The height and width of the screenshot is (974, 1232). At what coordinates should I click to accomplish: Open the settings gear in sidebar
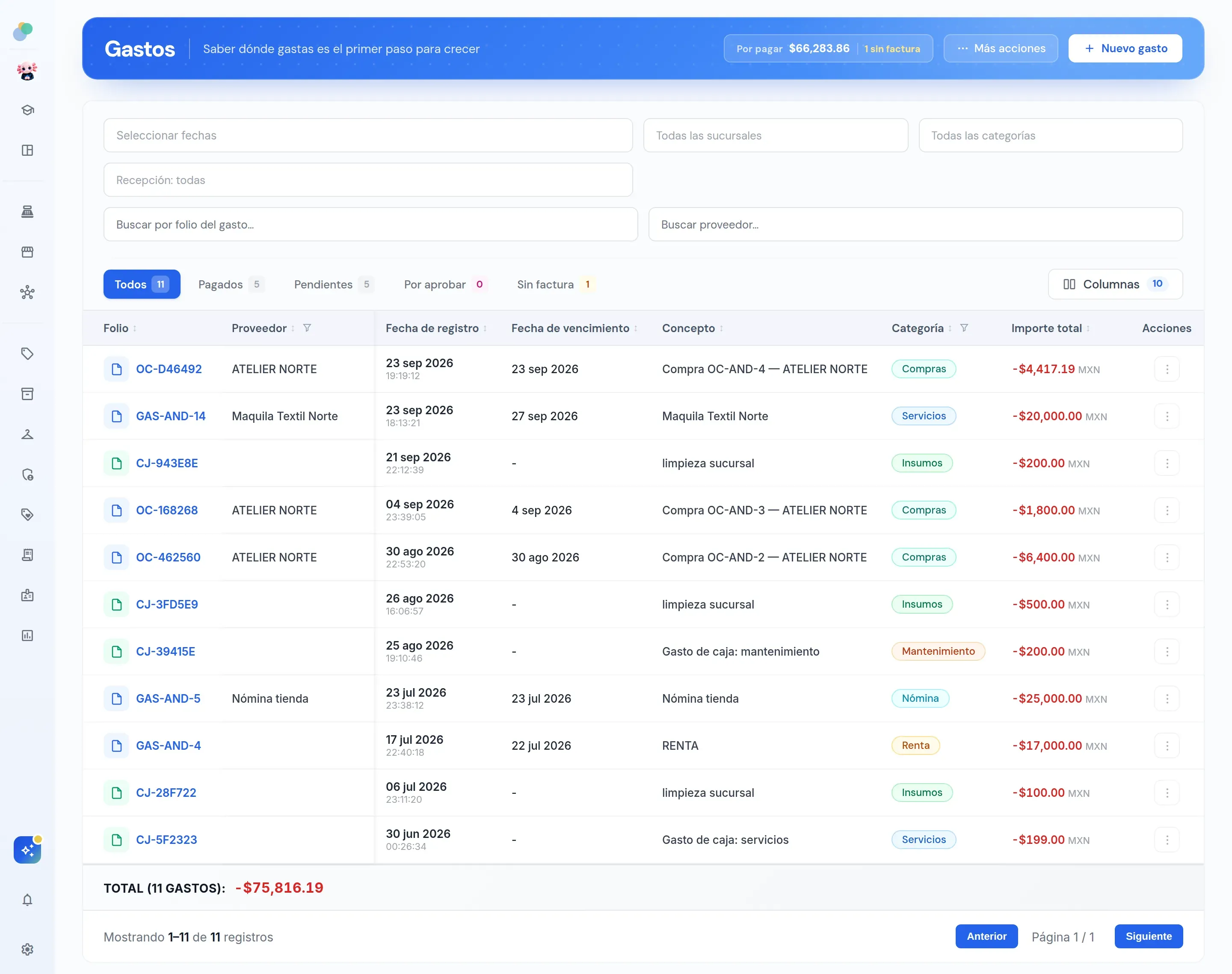tap(27, 949)
